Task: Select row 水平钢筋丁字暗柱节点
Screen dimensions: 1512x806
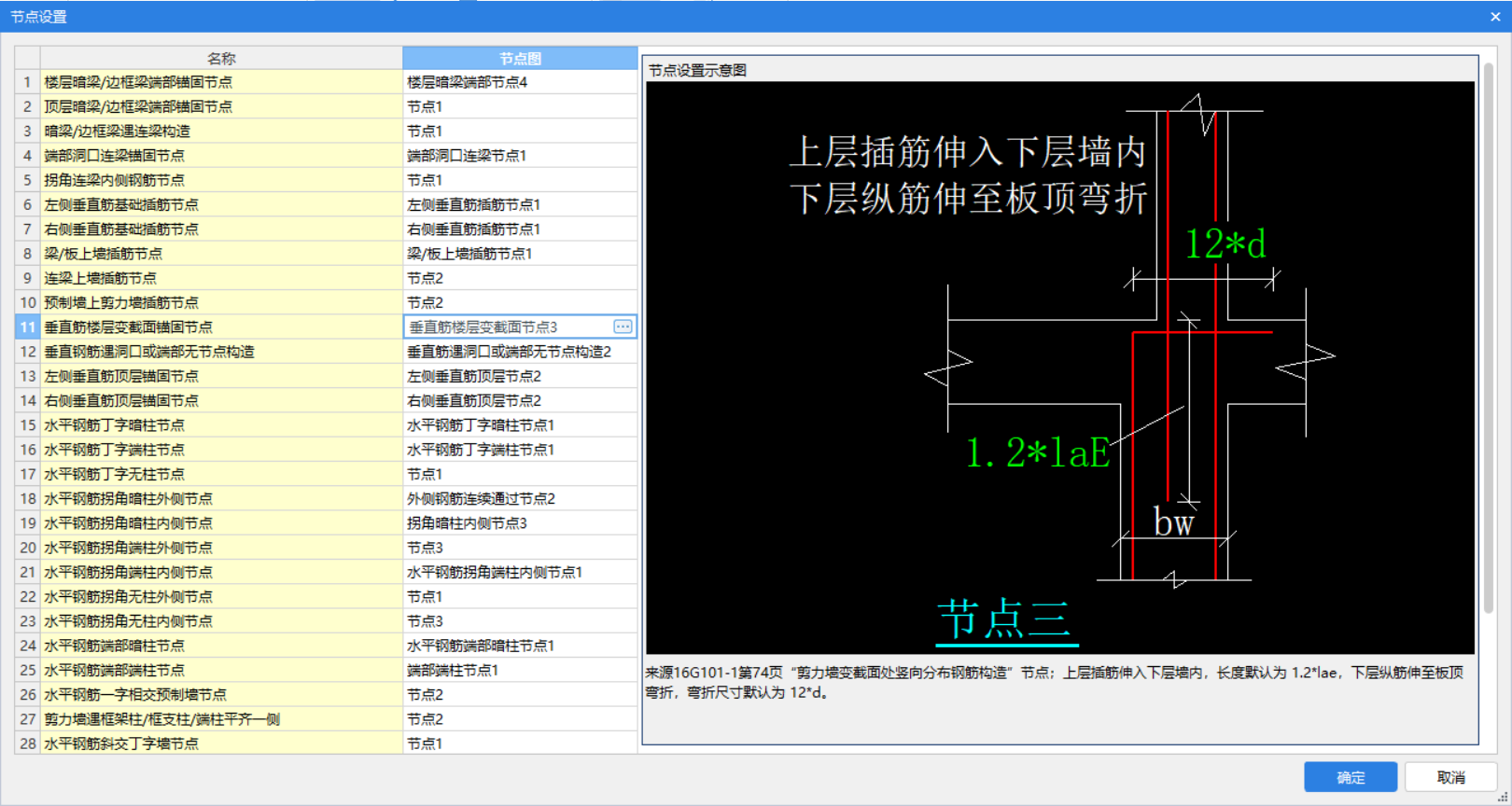Action: (221, 424)
